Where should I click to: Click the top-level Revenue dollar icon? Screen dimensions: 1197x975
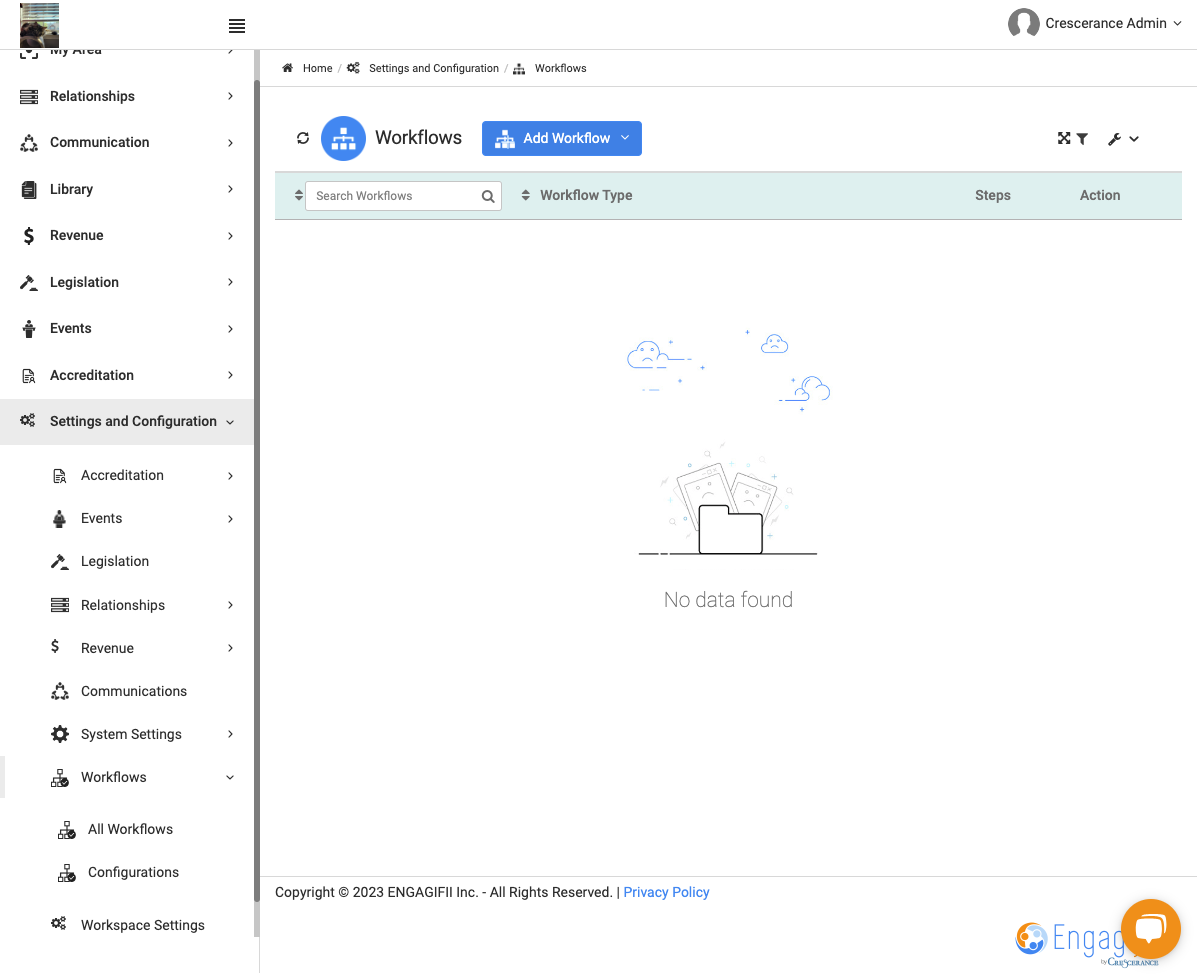tap(29, 236)
